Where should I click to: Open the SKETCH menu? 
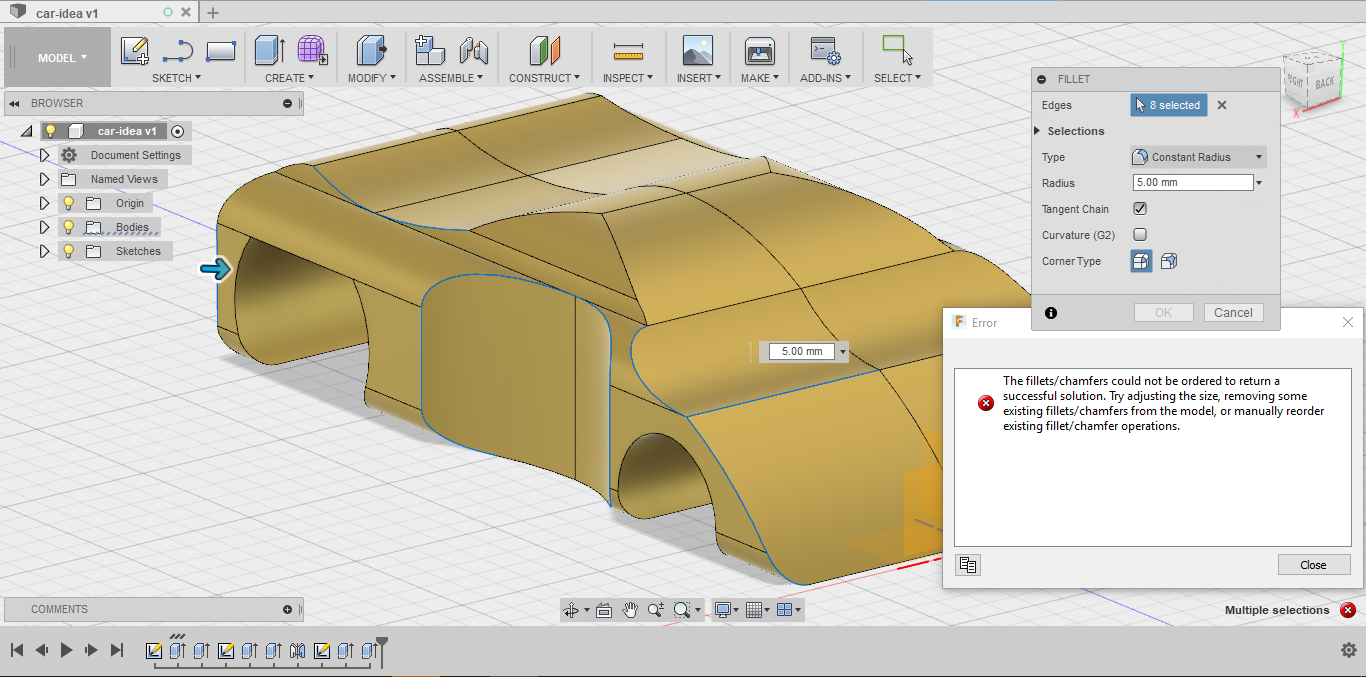(x=176, y=78)
